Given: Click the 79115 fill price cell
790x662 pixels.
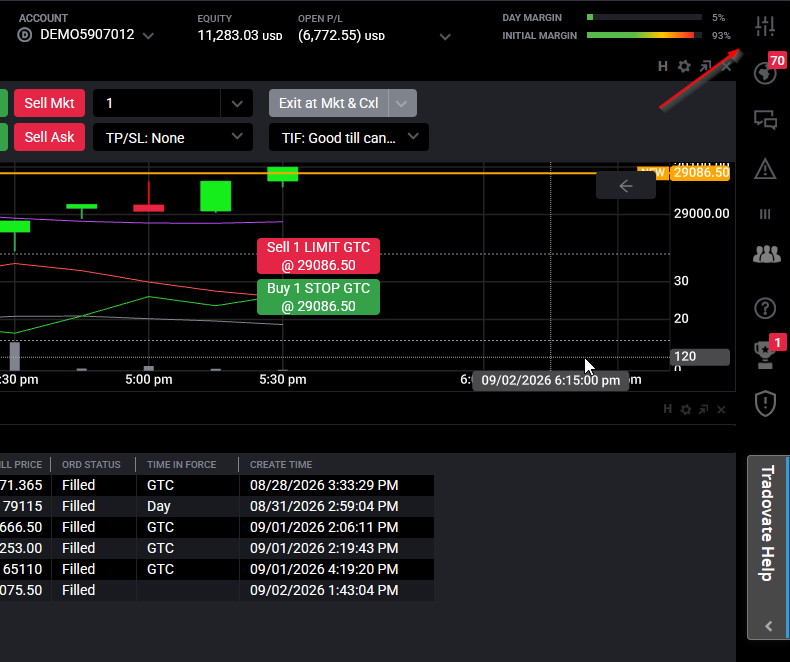Looking at the screenshot, I should [25, 506].
